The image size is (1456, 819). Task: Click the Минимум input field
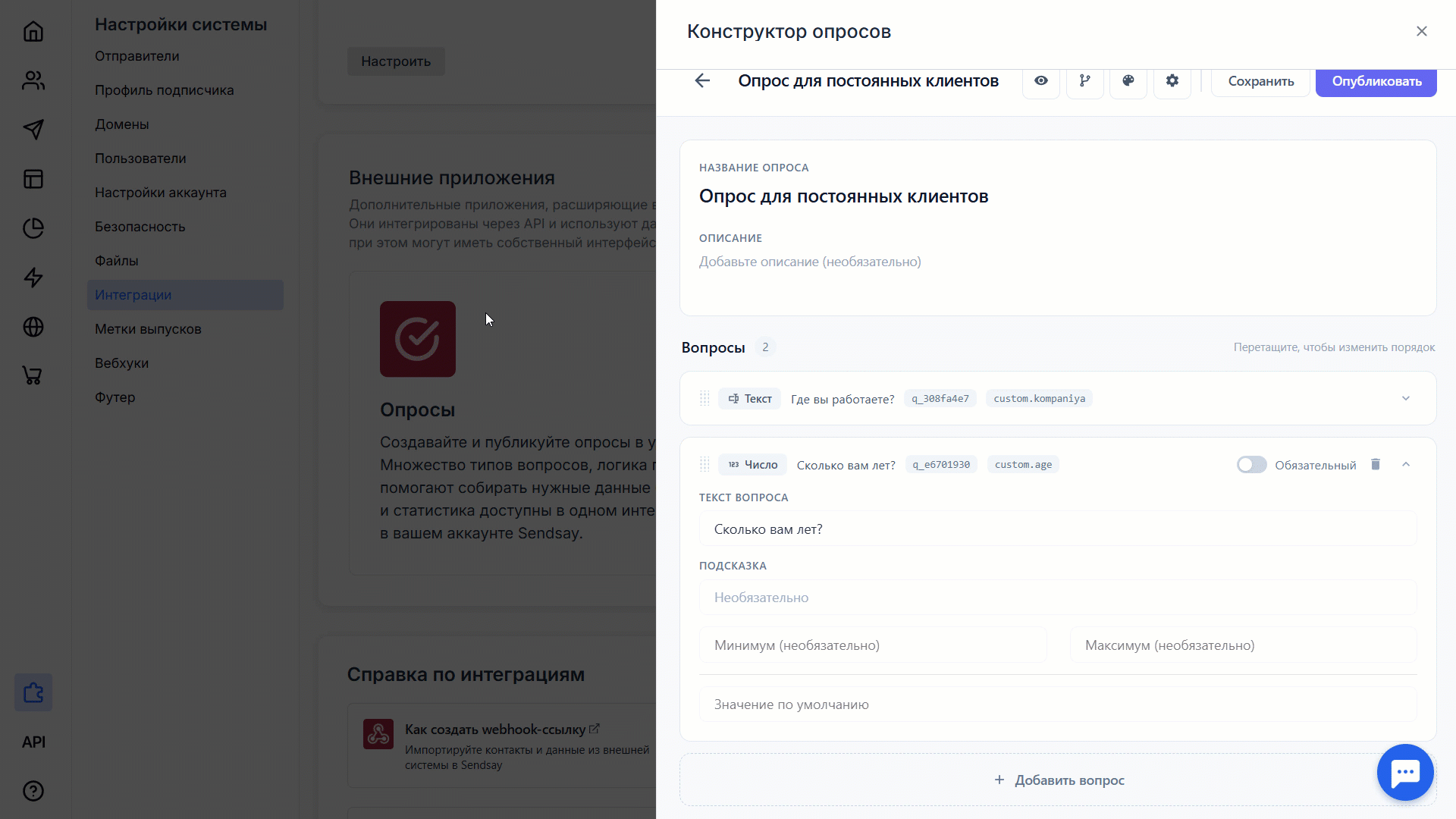click(873, 645)
